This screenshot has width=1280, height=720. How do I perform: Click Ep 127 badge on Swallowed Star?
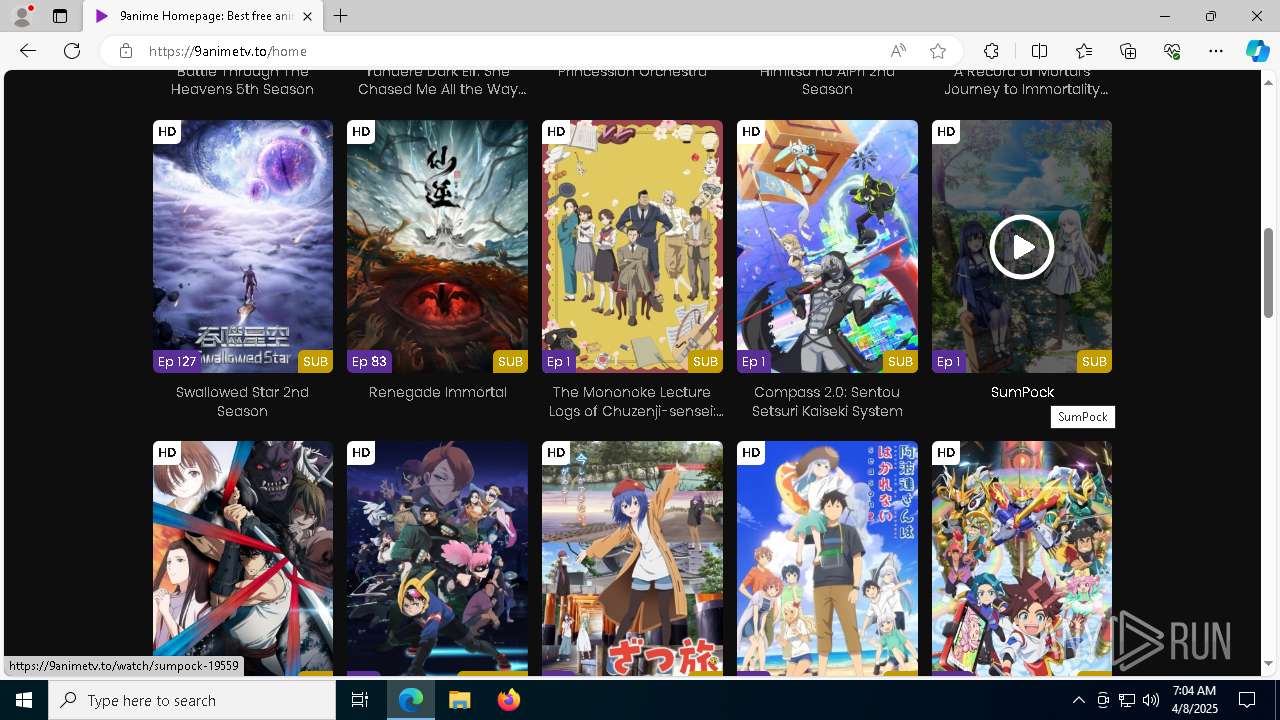coord(177,362)
